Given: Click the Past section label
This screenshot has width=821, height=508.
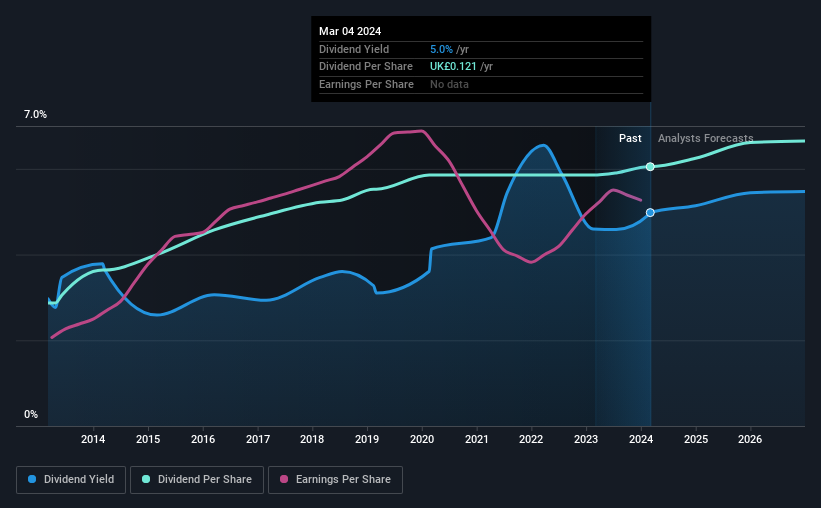Looking at the screenshot, I should [x=630, y=138].
